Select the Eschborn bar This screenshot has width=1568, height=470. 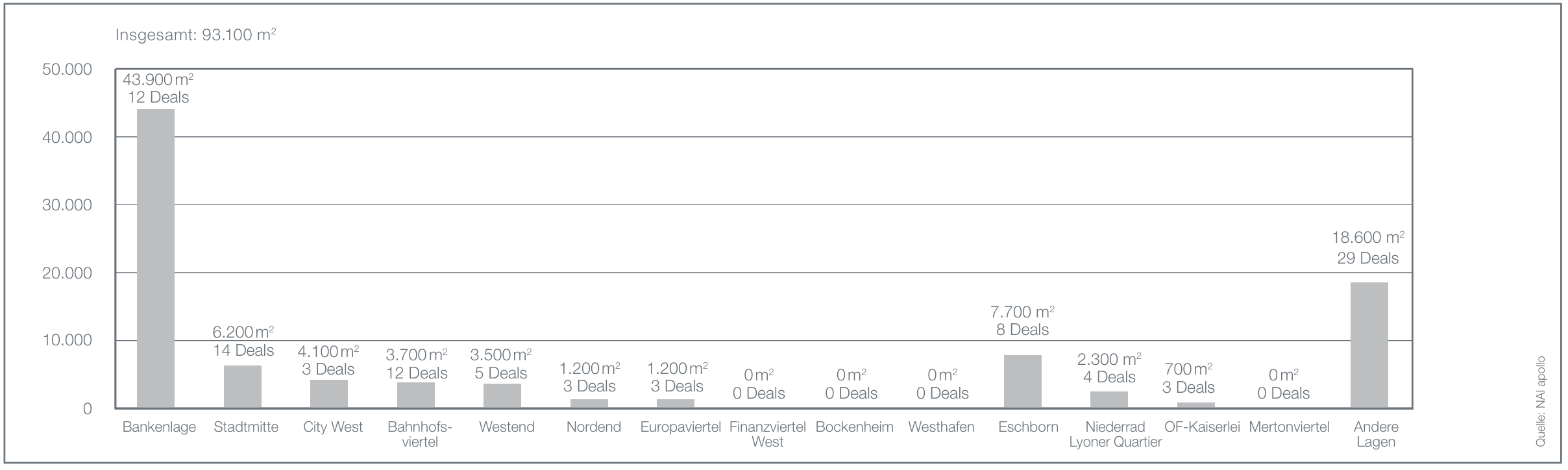tap(1022, 382)
